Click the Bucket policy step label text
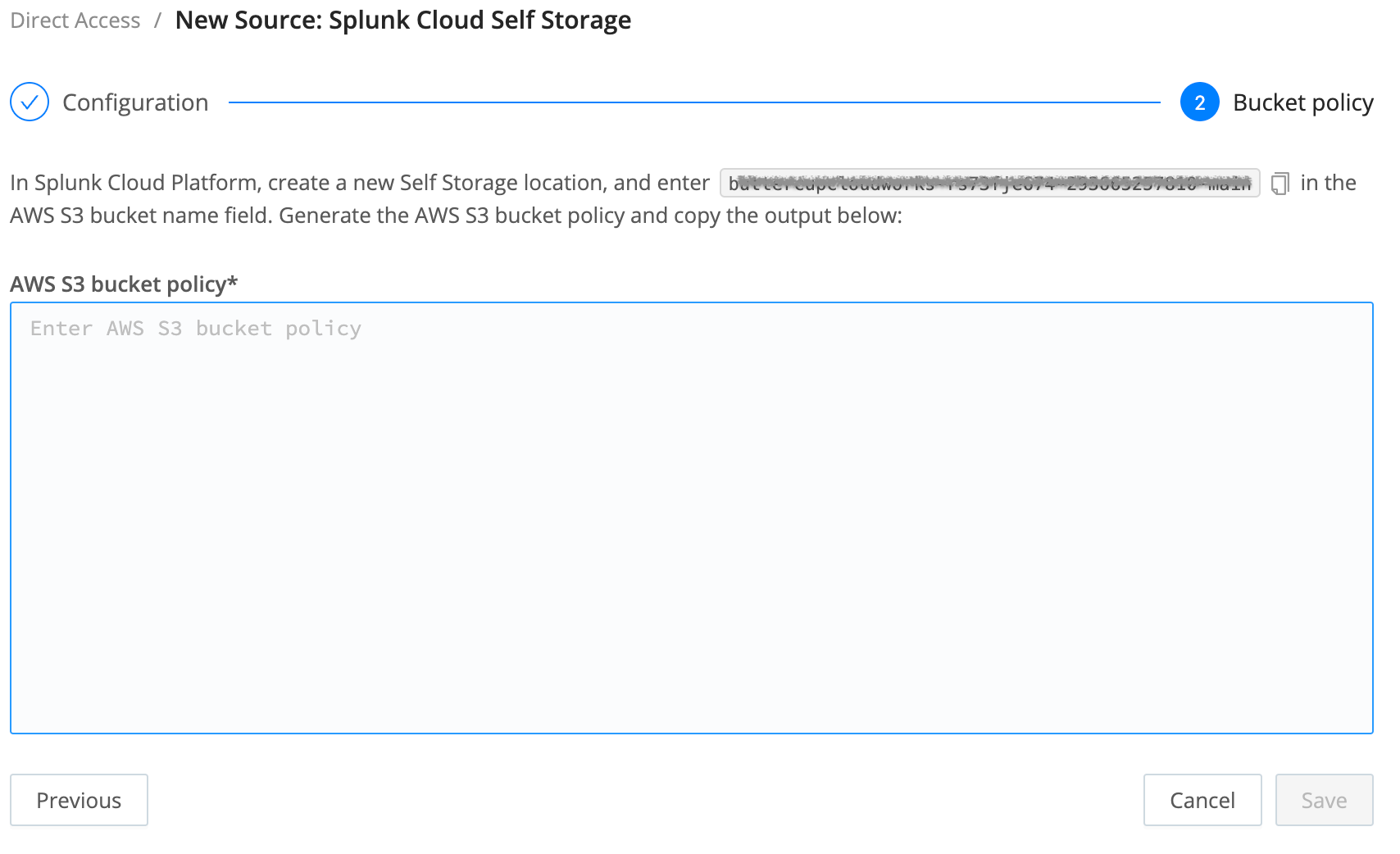 1302,102
